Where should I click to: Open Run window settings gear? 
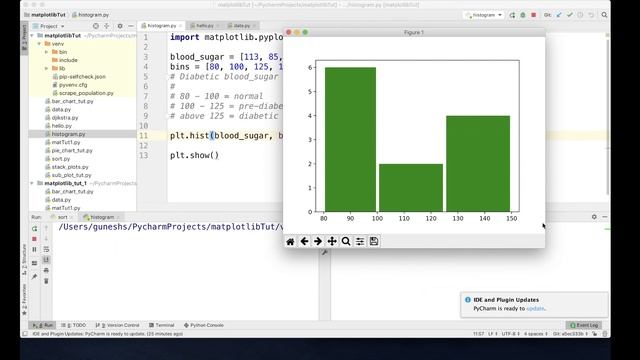tap(594, 217)
